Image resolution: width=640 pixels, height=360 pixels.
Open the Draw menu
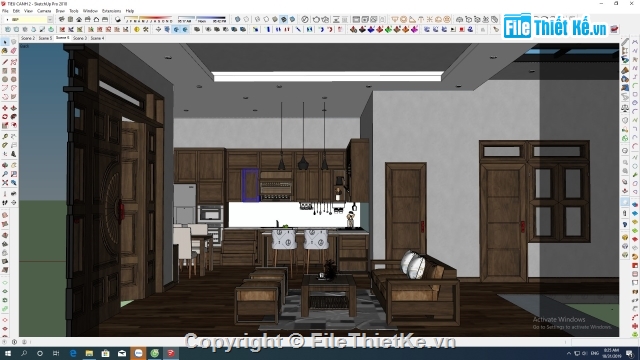[60, 11]
